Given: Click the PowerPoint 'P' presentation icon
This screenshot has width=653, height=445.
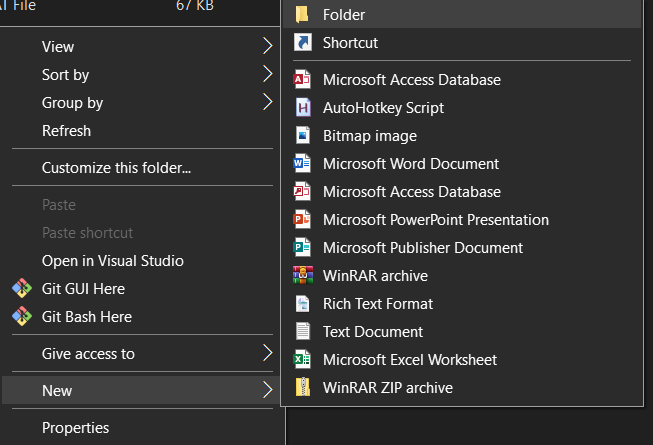Looking at the screenshot, I should [302, 219].
